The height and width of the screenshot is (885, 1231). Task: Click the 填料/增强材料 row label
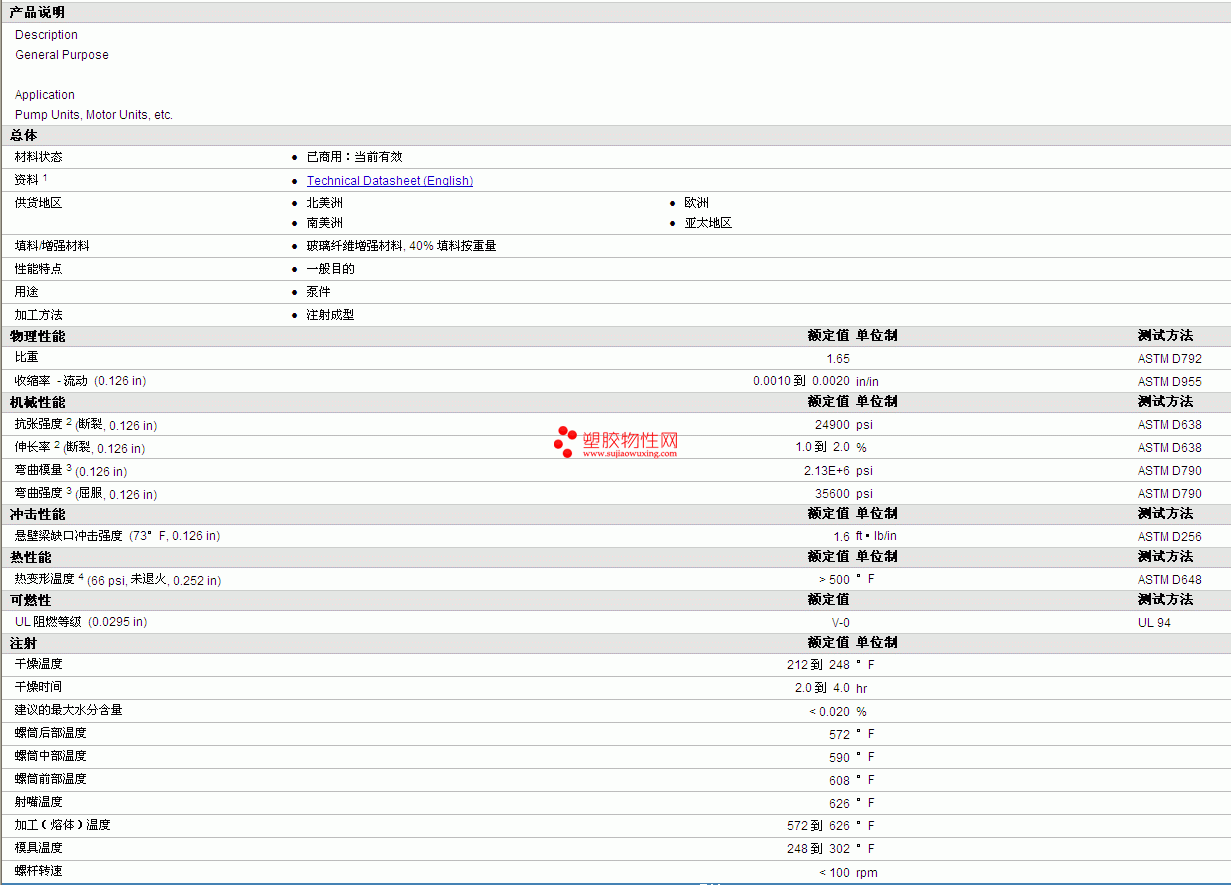coord(52,246)
